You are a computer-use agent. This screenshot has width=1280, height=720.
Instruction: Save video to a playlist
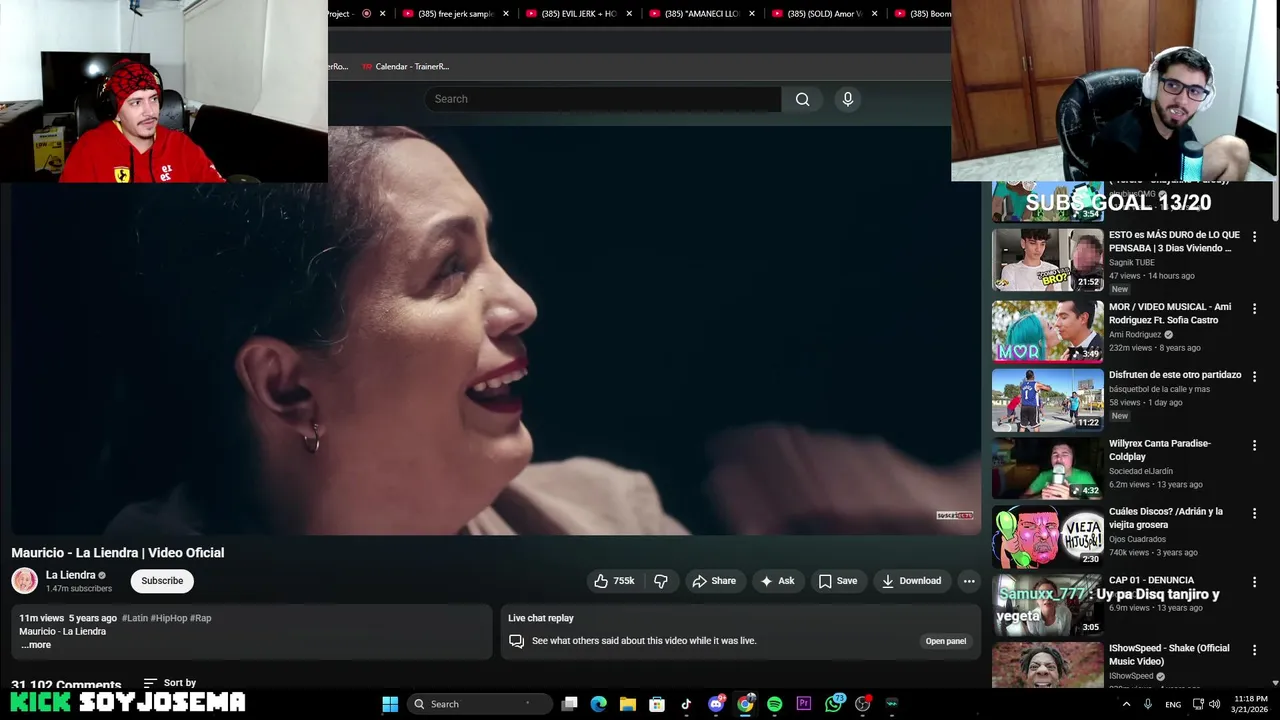click(838, 581)
